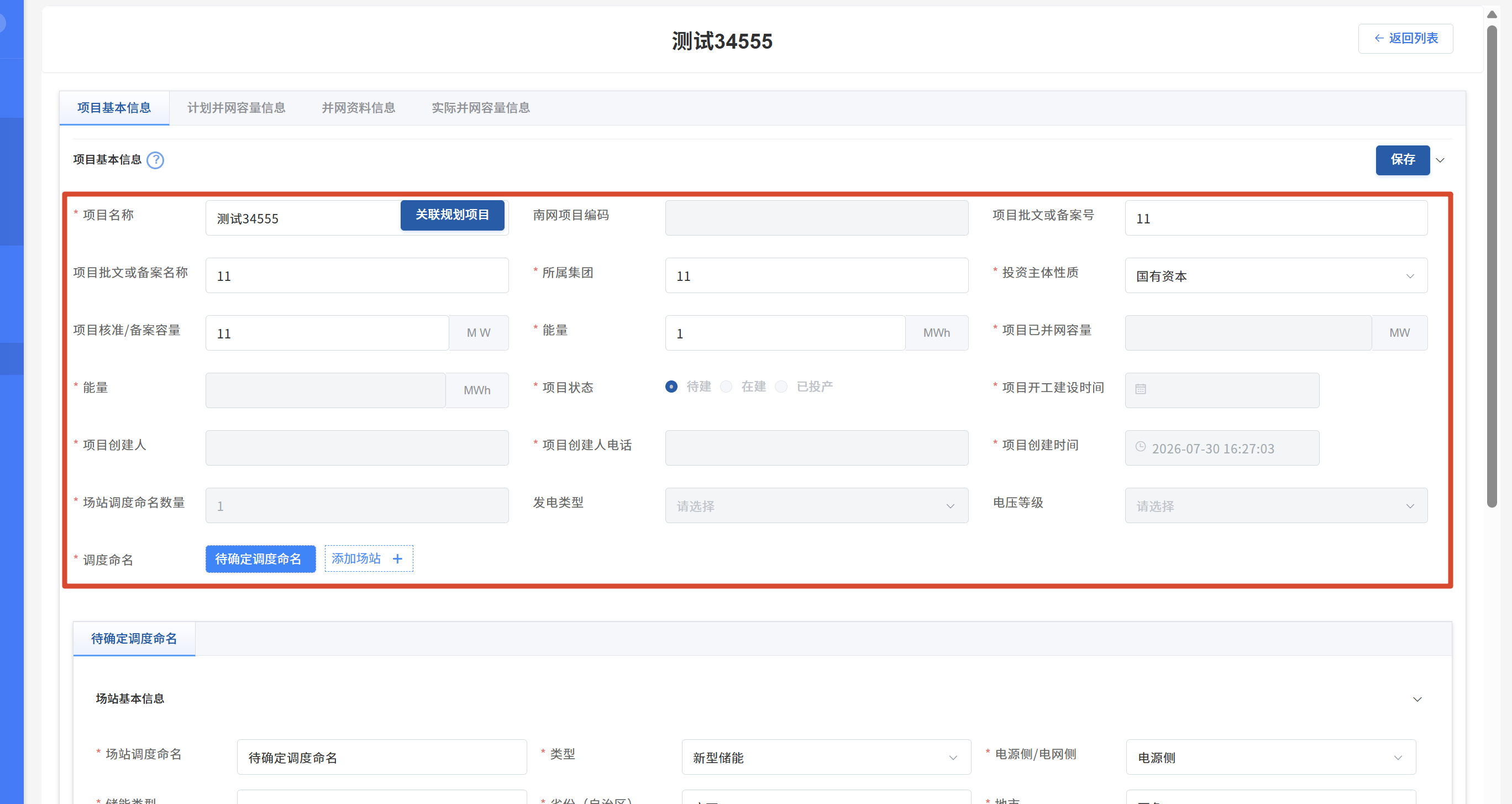
Task: Switch to the 并网资料信息 tab
Action: (358, 107)
